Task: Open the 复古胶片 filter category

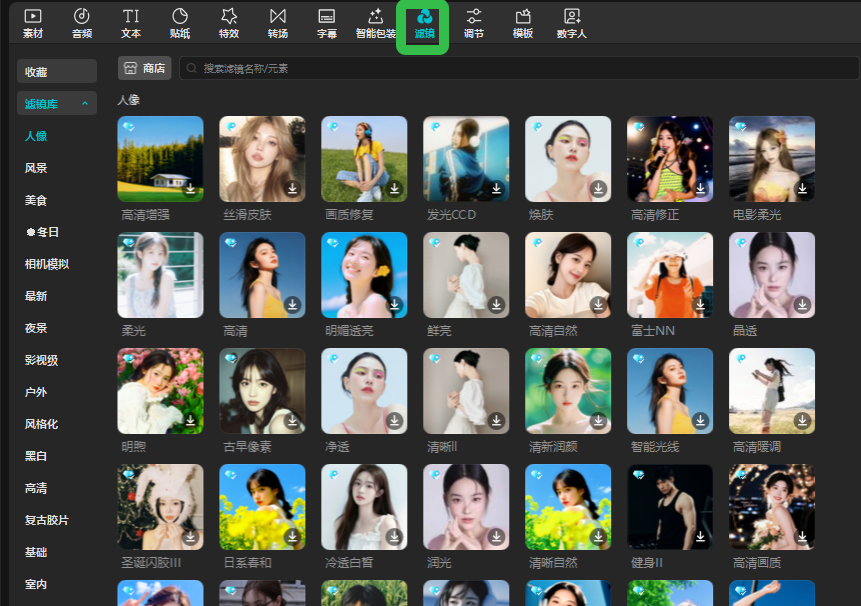Action: tap(47, 520)
